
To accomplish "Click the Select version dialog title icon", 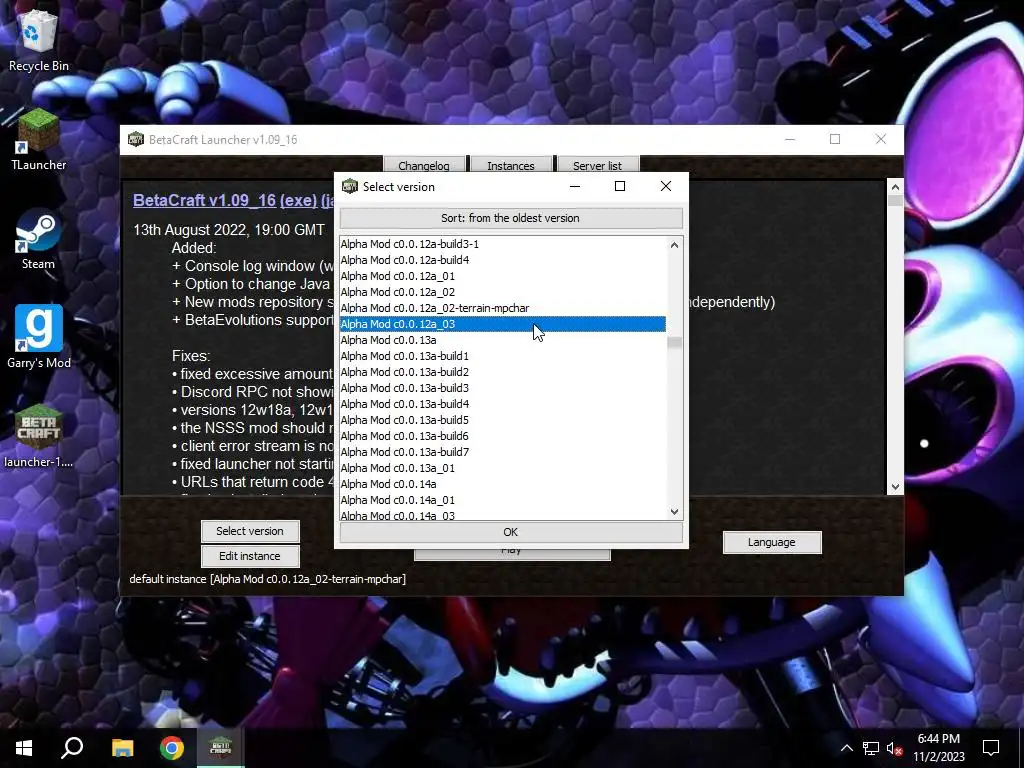I will coord(350,187).
